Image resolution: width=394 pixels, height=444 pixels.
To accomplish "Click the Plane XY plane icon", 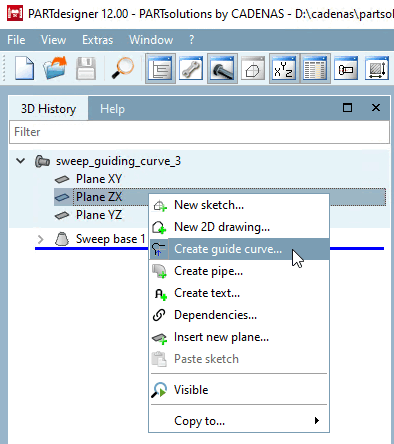I will tap(62, 179).
